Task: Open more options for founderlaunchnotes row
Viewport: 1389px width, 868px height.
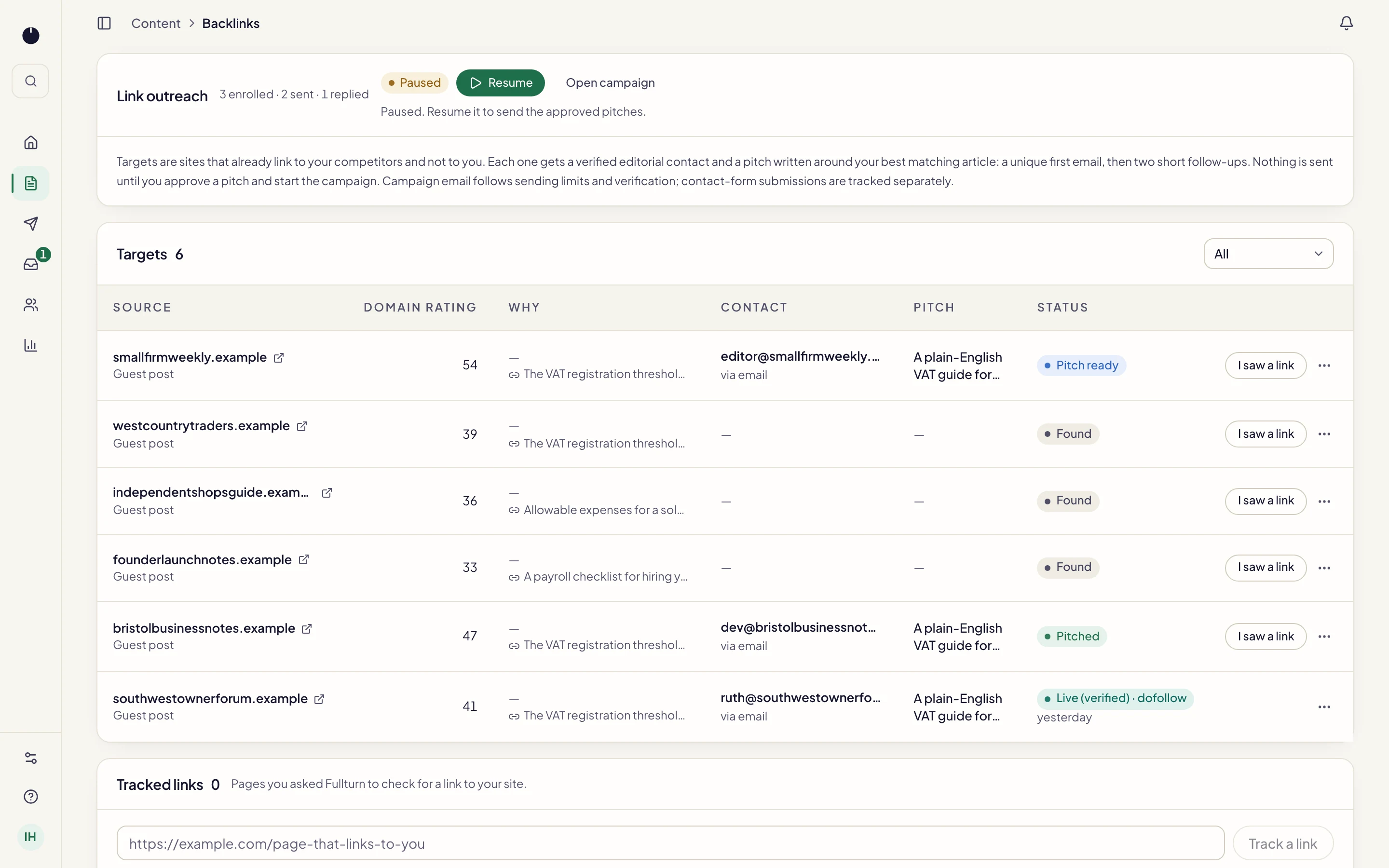Action: (1324, 568)
